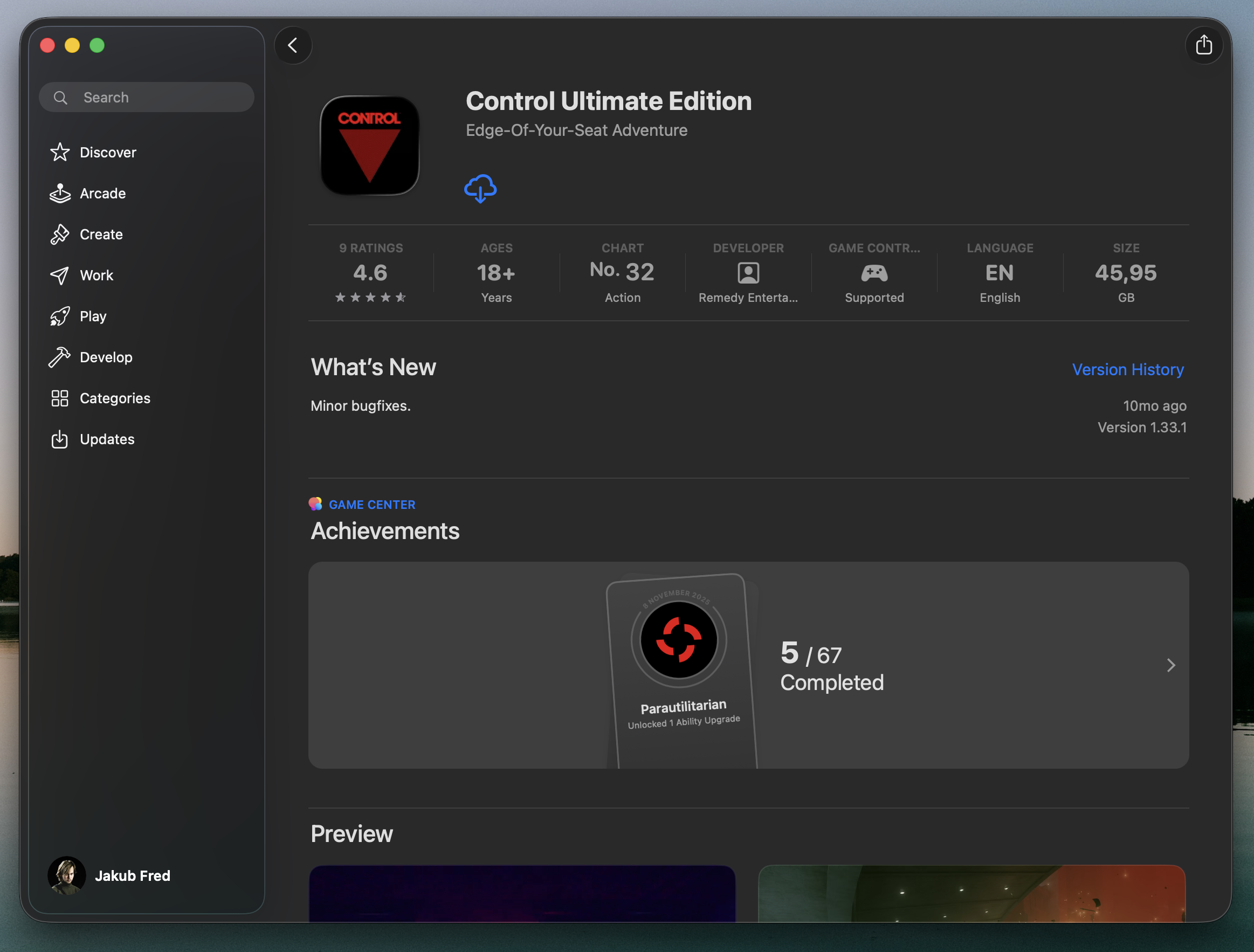1254x952 pixels.
Task: Click the Discover star icon
Action: [59, 153]
